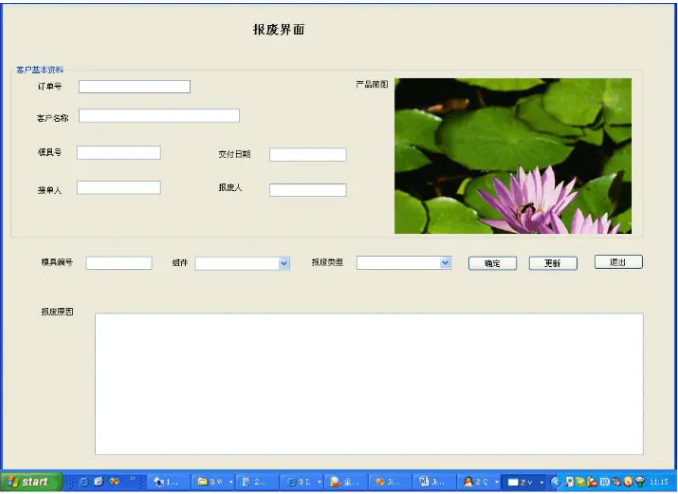Viewport: 678px width, 494px height.
Task: Click the 报废人 input field
Action: [307, 190]
